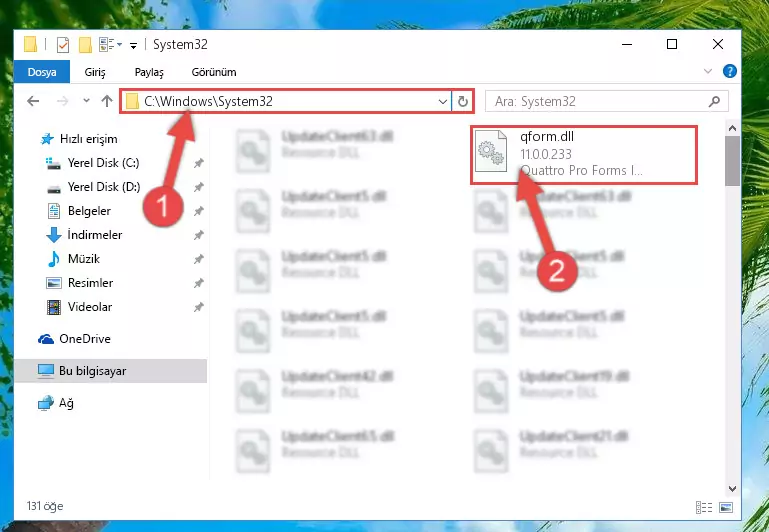Click the pin icon next to Yerel Disk (D:)
769x532 pixels.
coord(198,187)
